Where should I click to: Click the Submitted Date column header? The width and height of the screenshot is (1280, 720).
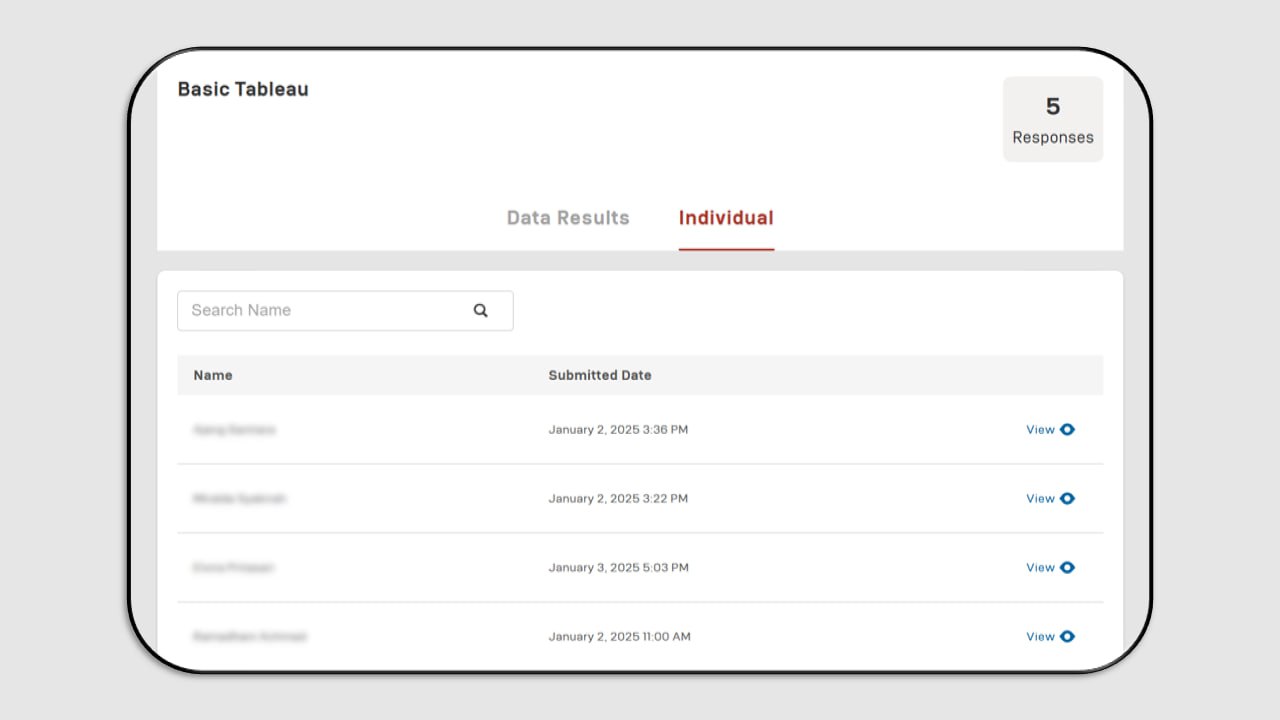600,376
